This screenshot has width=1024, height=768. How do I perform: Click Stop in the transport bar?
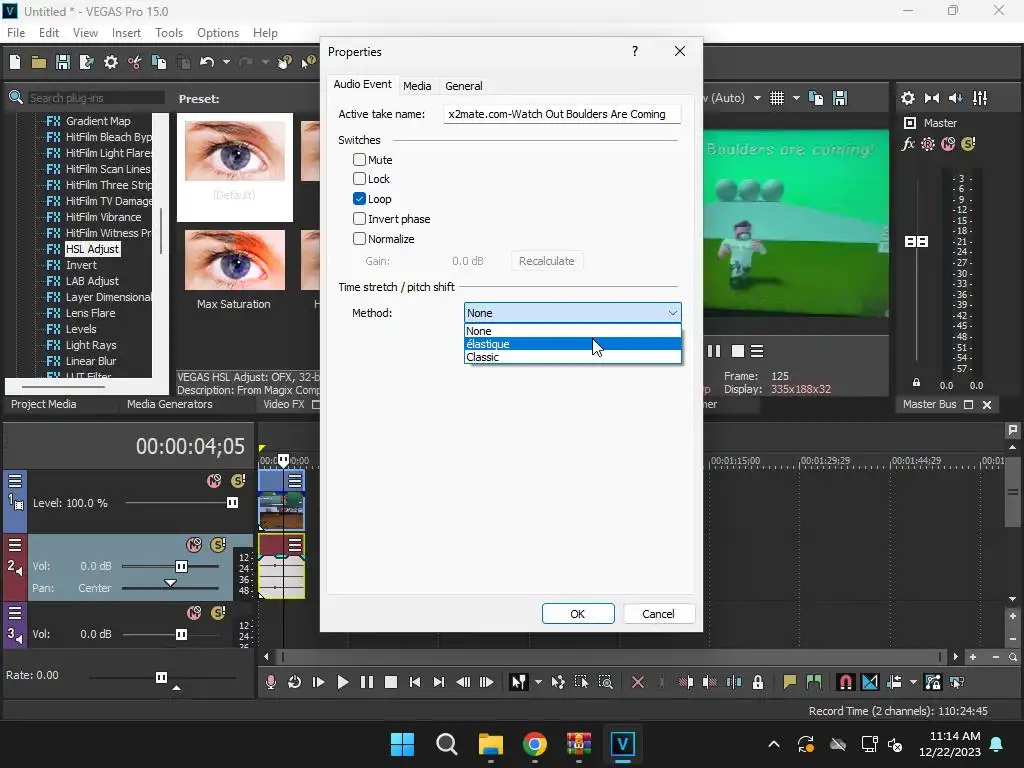391,682
